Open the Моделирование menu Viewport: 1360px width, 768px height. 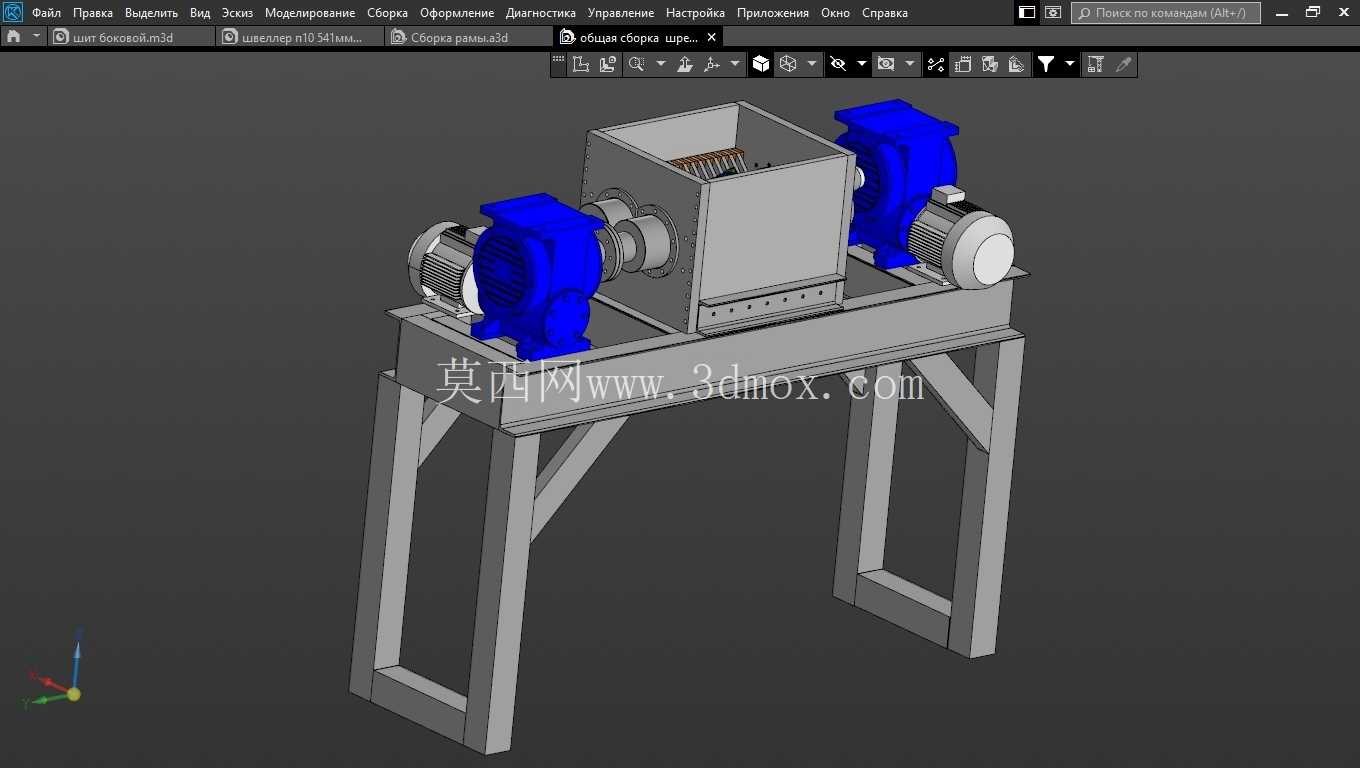click(x=310, y=13)
